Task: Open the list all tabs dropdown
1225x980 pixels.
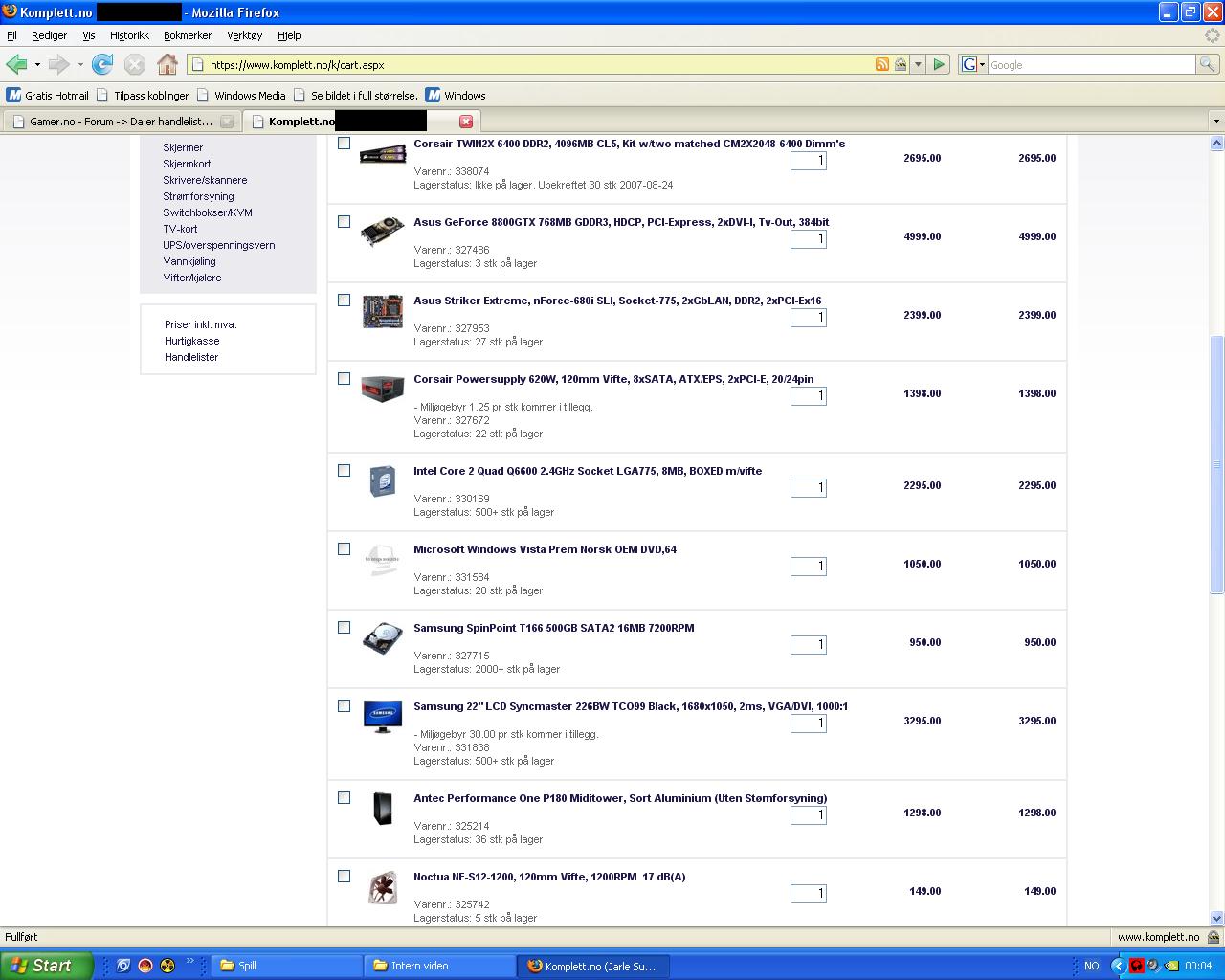Action: tap(1216, 122)
